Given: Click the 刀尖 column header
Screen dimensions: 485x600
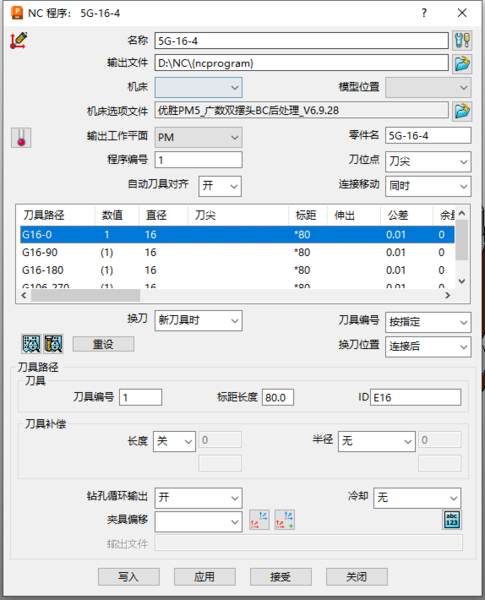Looking at the screenshot, I should tap(238, 215).
